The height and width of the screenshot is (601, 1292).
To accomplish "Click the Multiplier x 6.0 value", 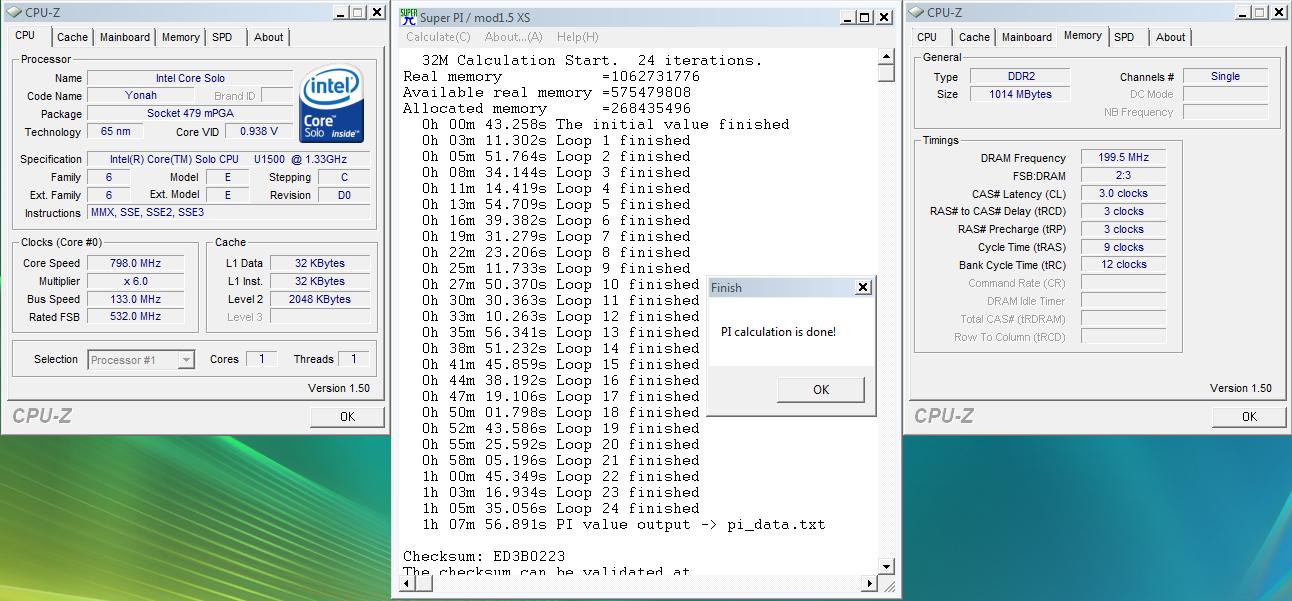I will click(x=135, y=282).
